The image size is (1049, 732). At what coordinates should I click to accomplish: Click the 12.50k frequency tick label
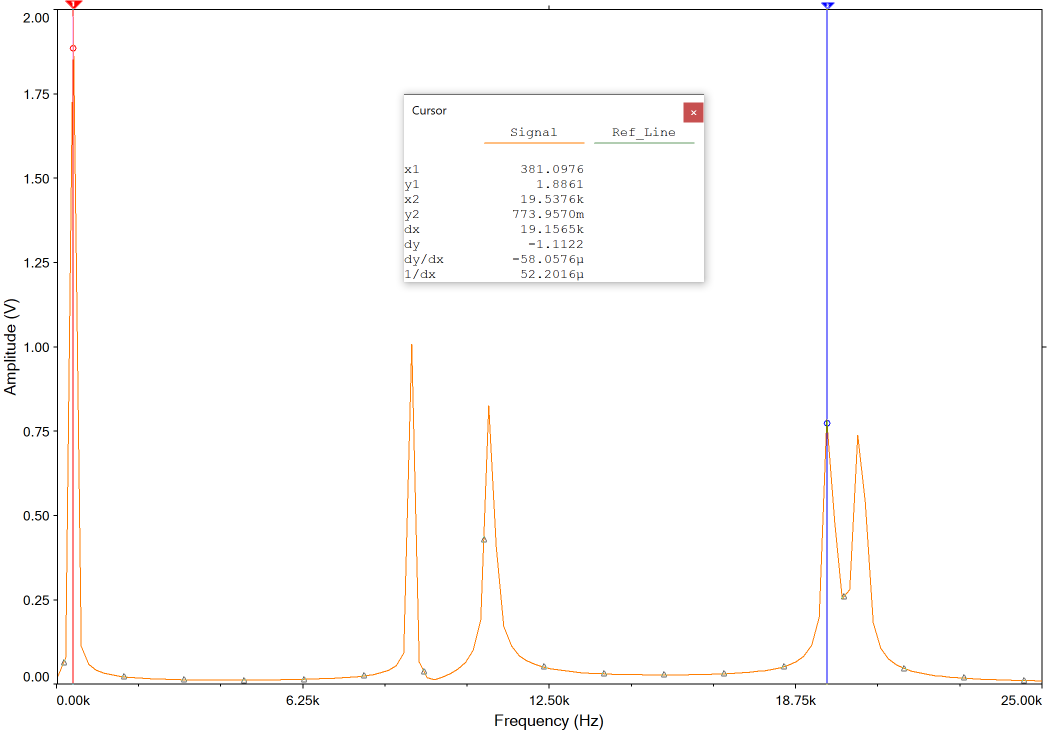(x=548, y=701)
